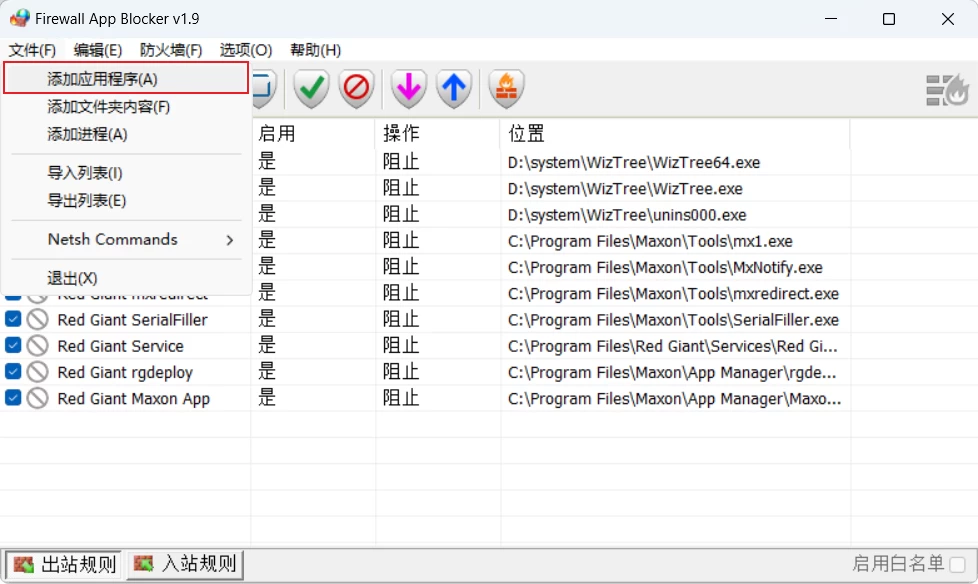Click the path D:\system\WizTree\WizTree.exe
This screenshot has height=584, width=978.
point(625,189)
